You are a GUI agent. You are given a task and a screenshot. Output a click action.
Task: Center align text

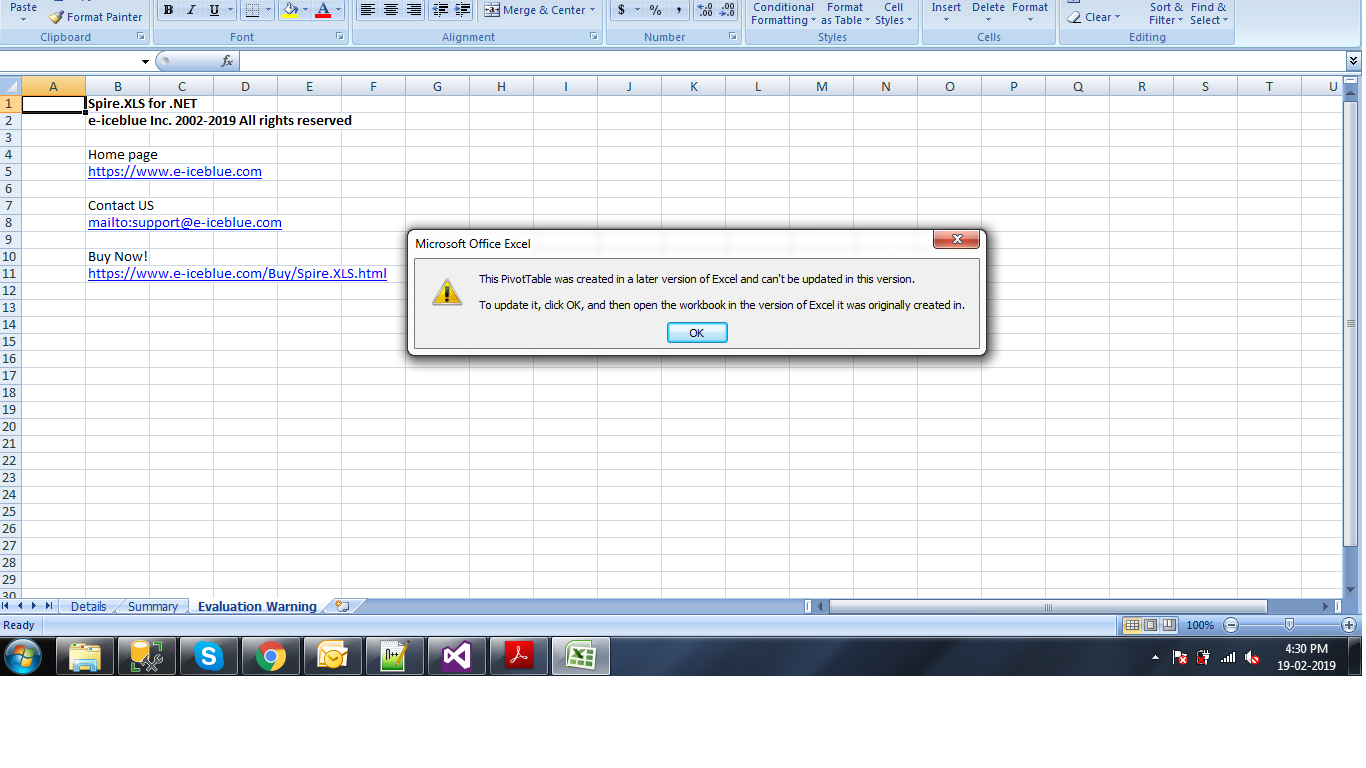tap(391, 10)
